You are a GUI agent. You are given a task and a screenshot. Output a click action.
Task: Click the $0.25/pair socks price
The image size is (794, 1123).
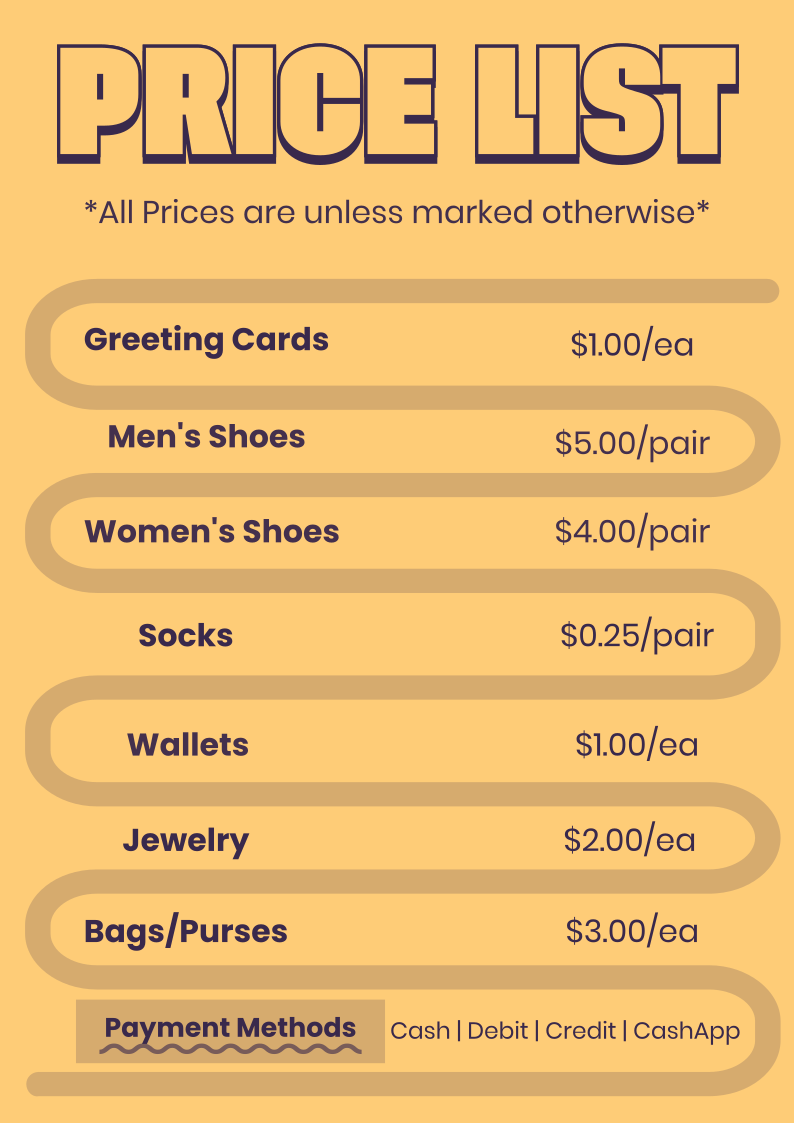coord(637,635)
